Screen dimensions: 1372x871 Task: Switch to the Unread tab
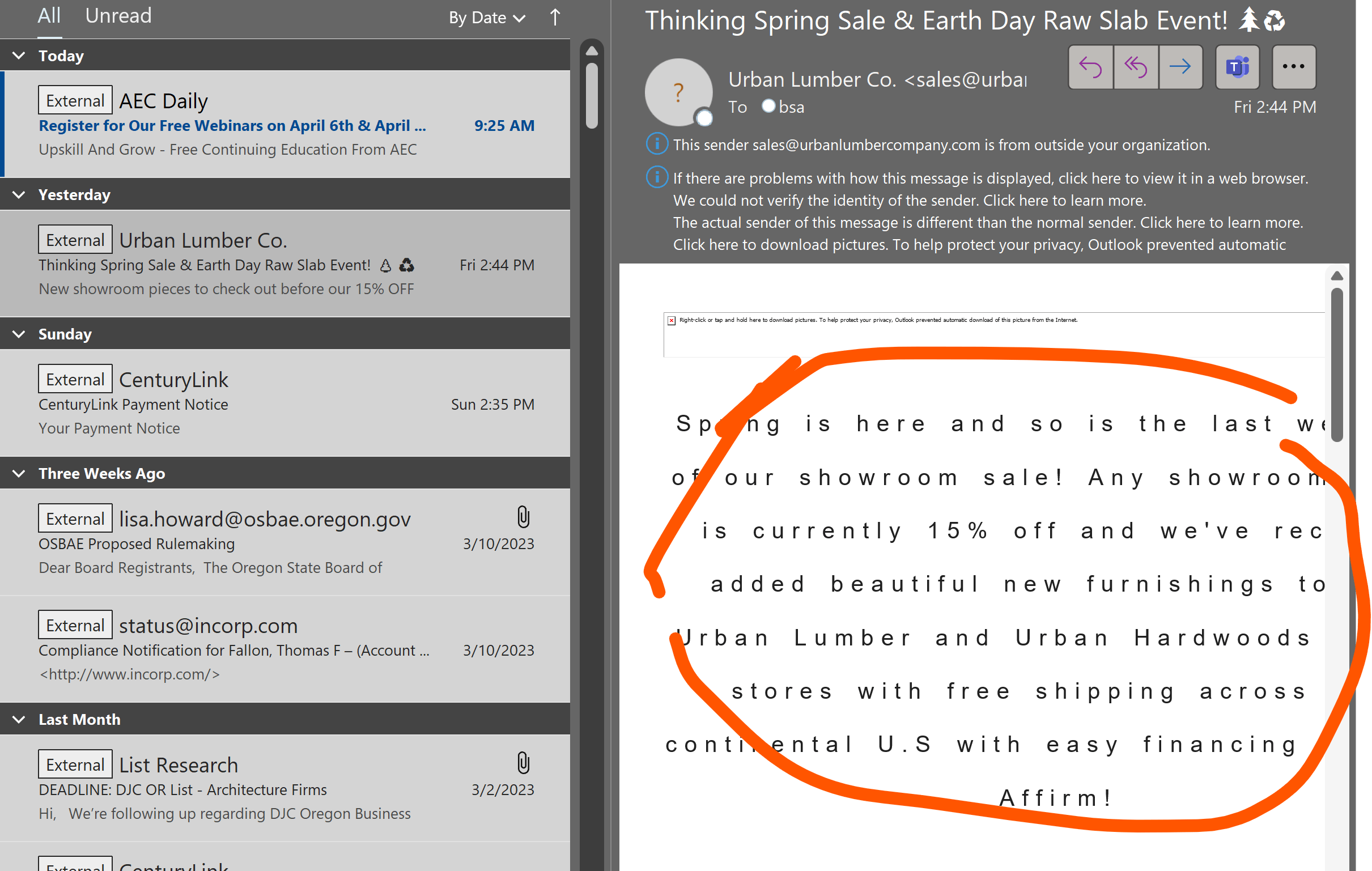coord(118,16)
